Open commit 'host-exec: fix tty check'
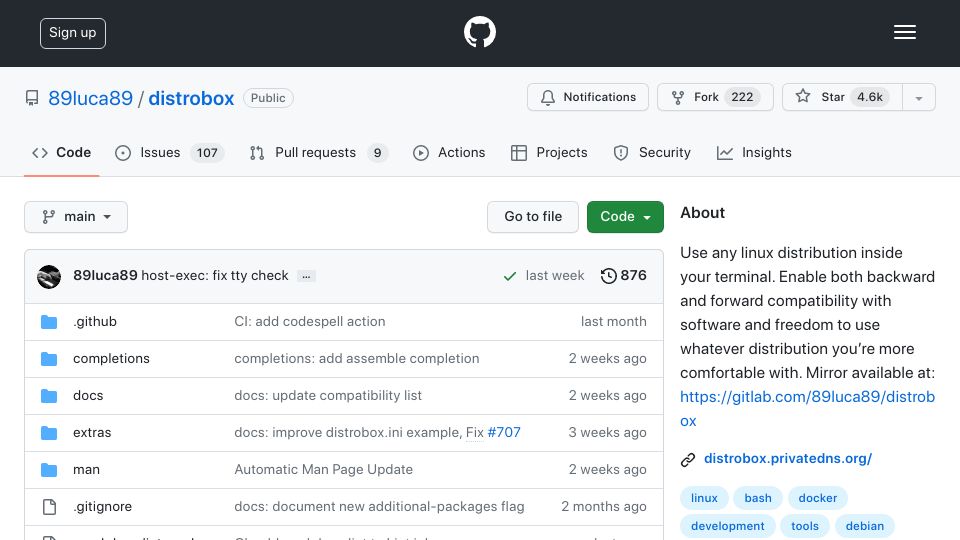Screen dimensions: 960x540 click(x=214, y=276)
